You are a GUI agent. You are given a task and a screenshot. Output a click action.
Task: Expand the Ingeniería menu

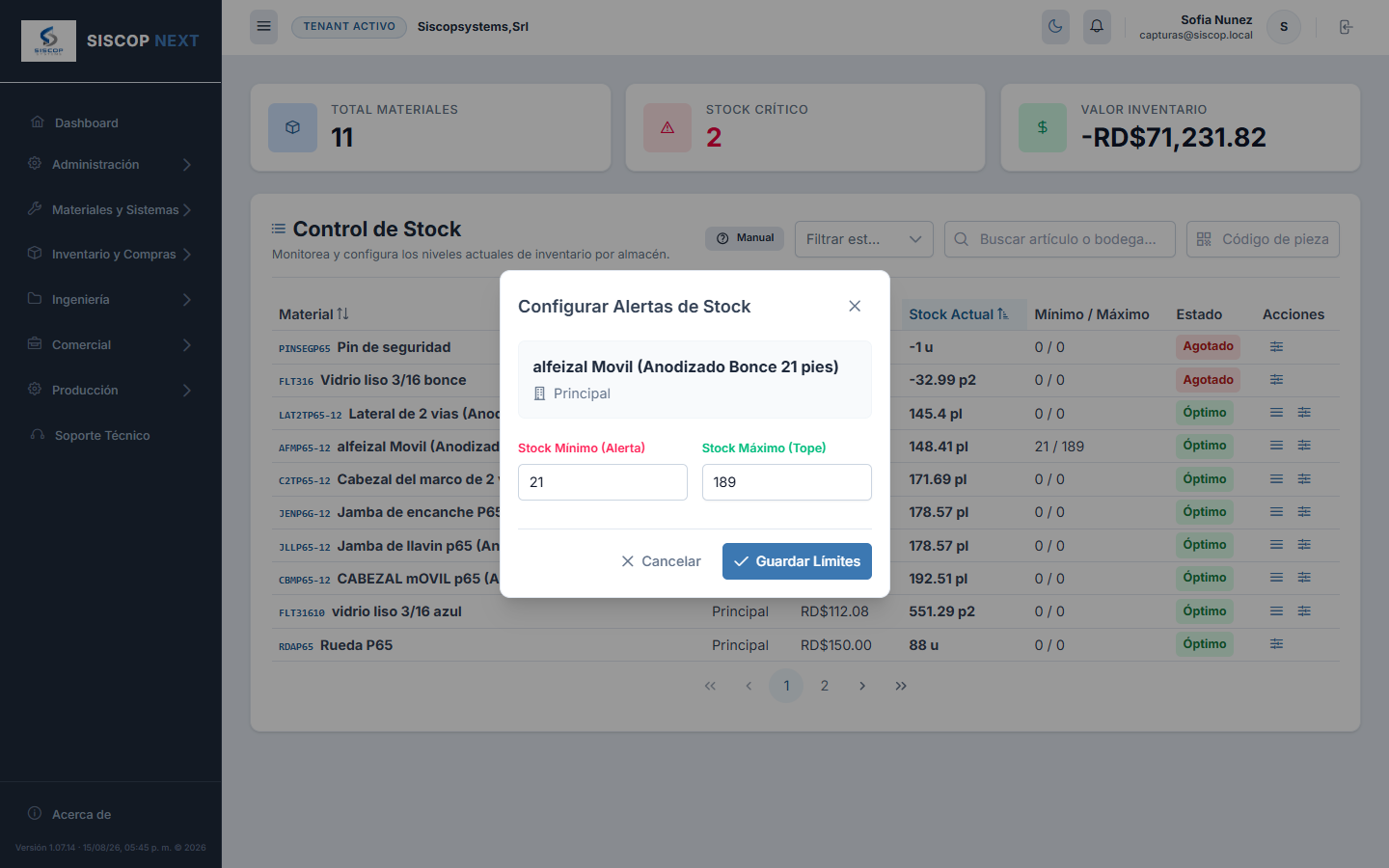tap(111, 299)
